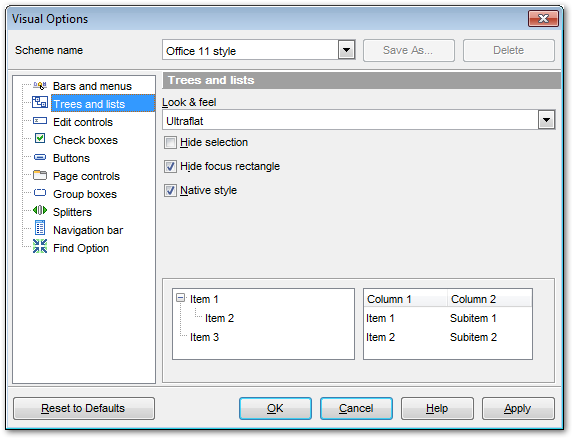573x439 pixels.
Task: Toggle the Native style checkbox
Action: pyautogui.click(x=170, y=191)
